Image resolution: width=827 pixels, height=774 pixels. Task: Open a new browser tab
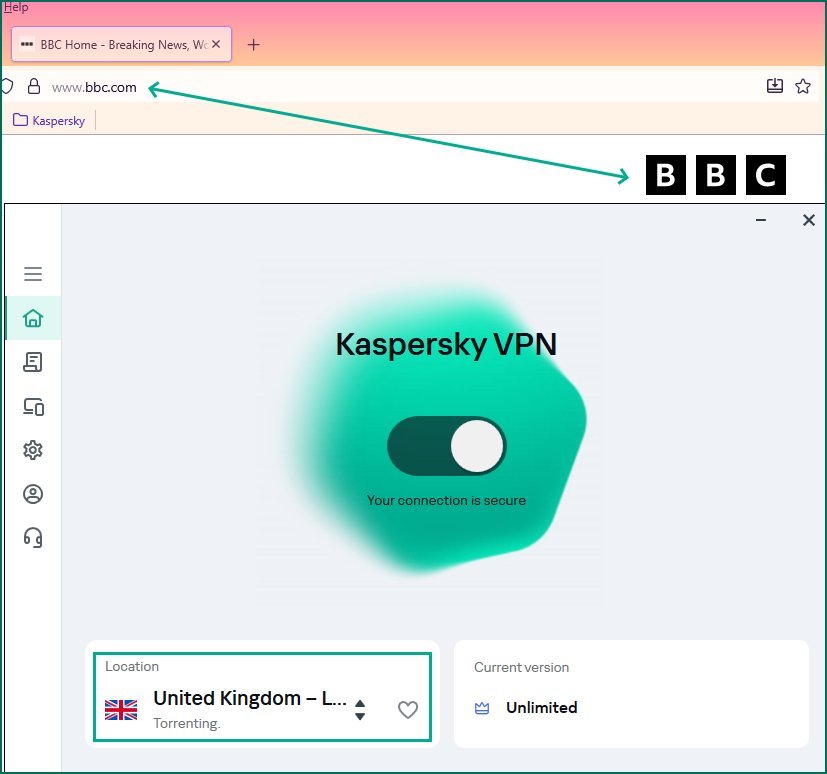[x=254, y=45]
